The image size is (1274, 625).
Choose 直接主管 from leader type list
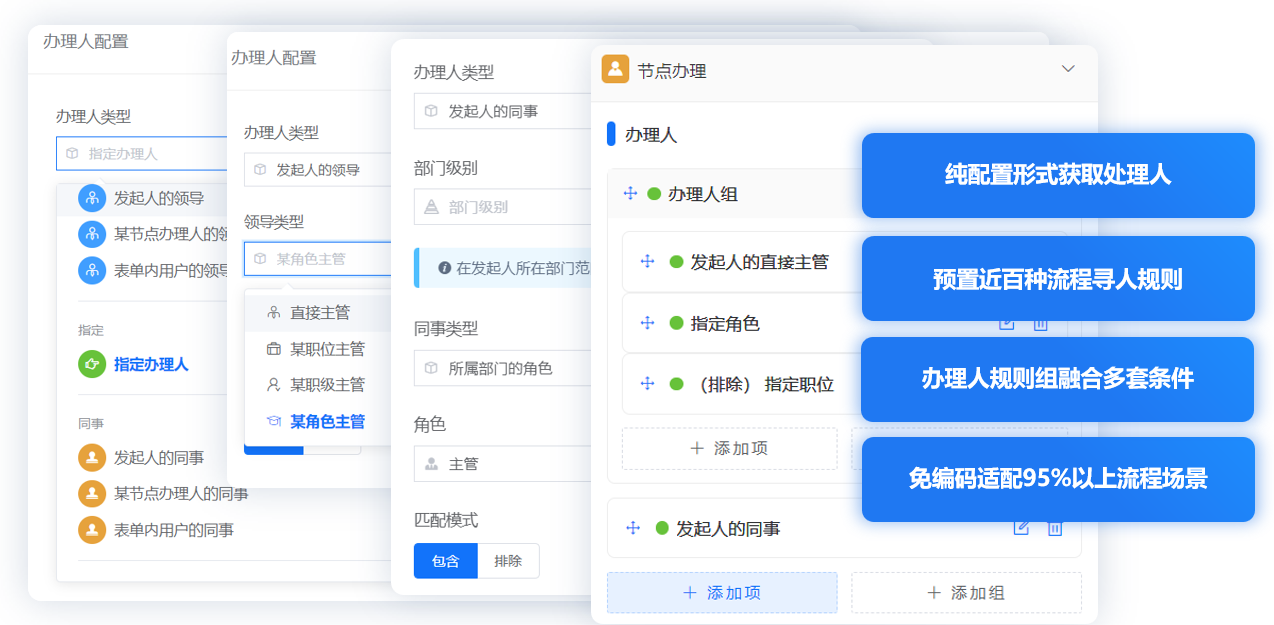pos(320,313)
